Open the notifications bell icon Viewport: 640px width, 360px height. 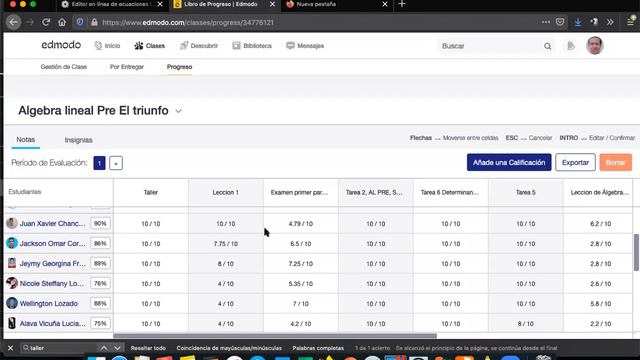[x=571, y=46]
